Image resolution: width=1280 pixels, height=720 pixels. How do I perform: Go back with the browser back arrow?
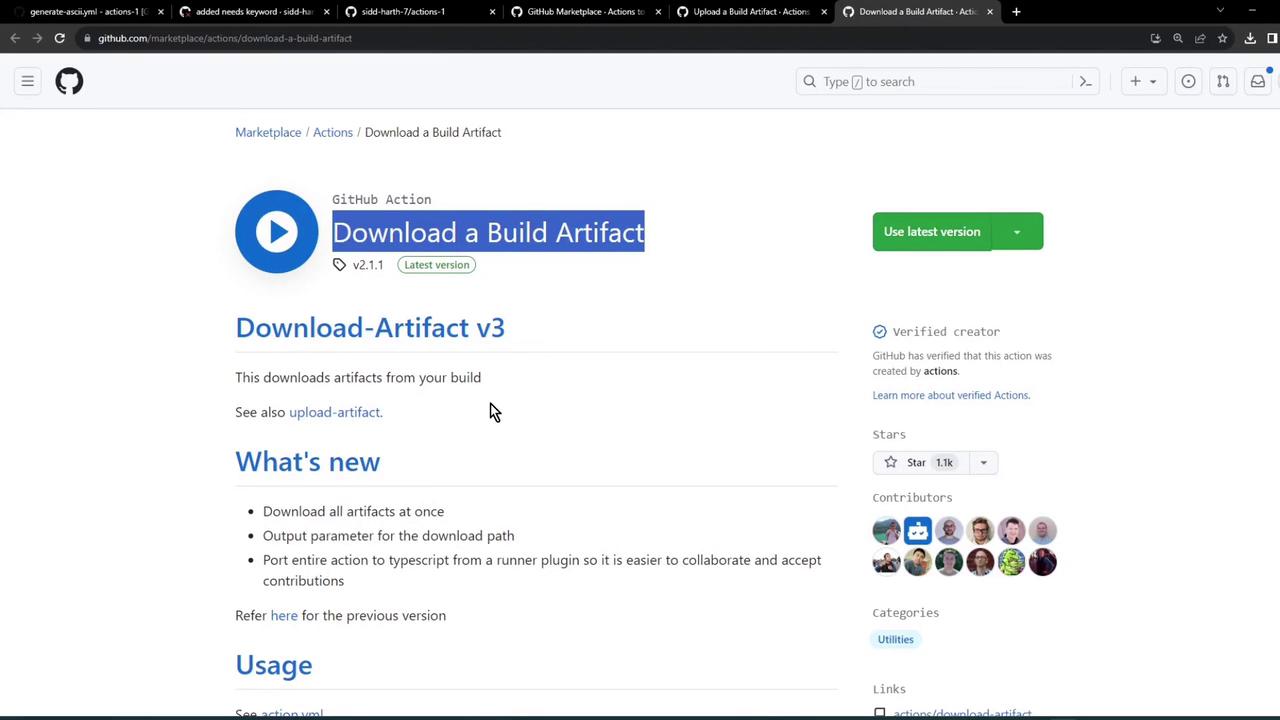tap(15, 38)
